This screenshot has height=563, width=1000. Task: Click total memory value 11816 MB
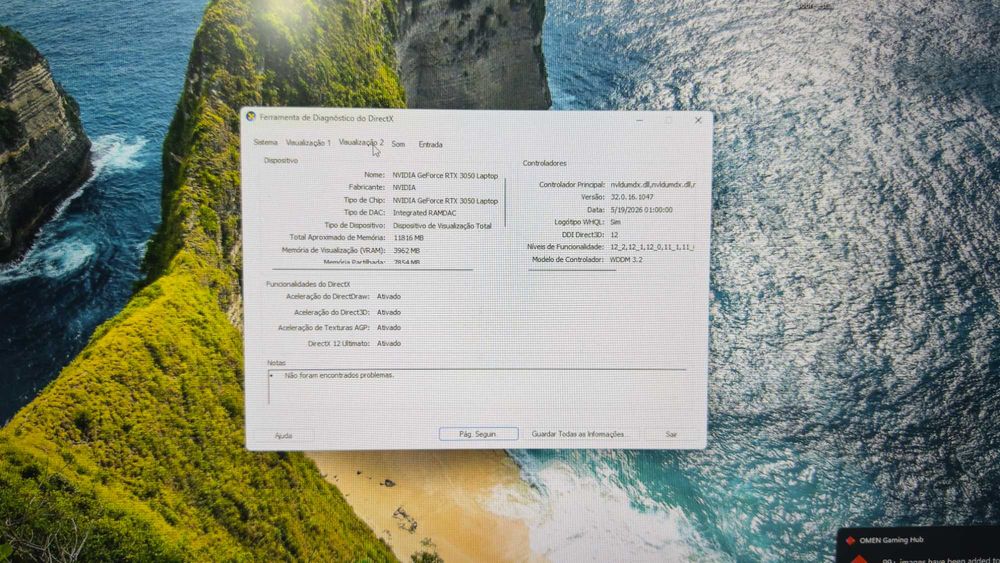click(408, 238)
